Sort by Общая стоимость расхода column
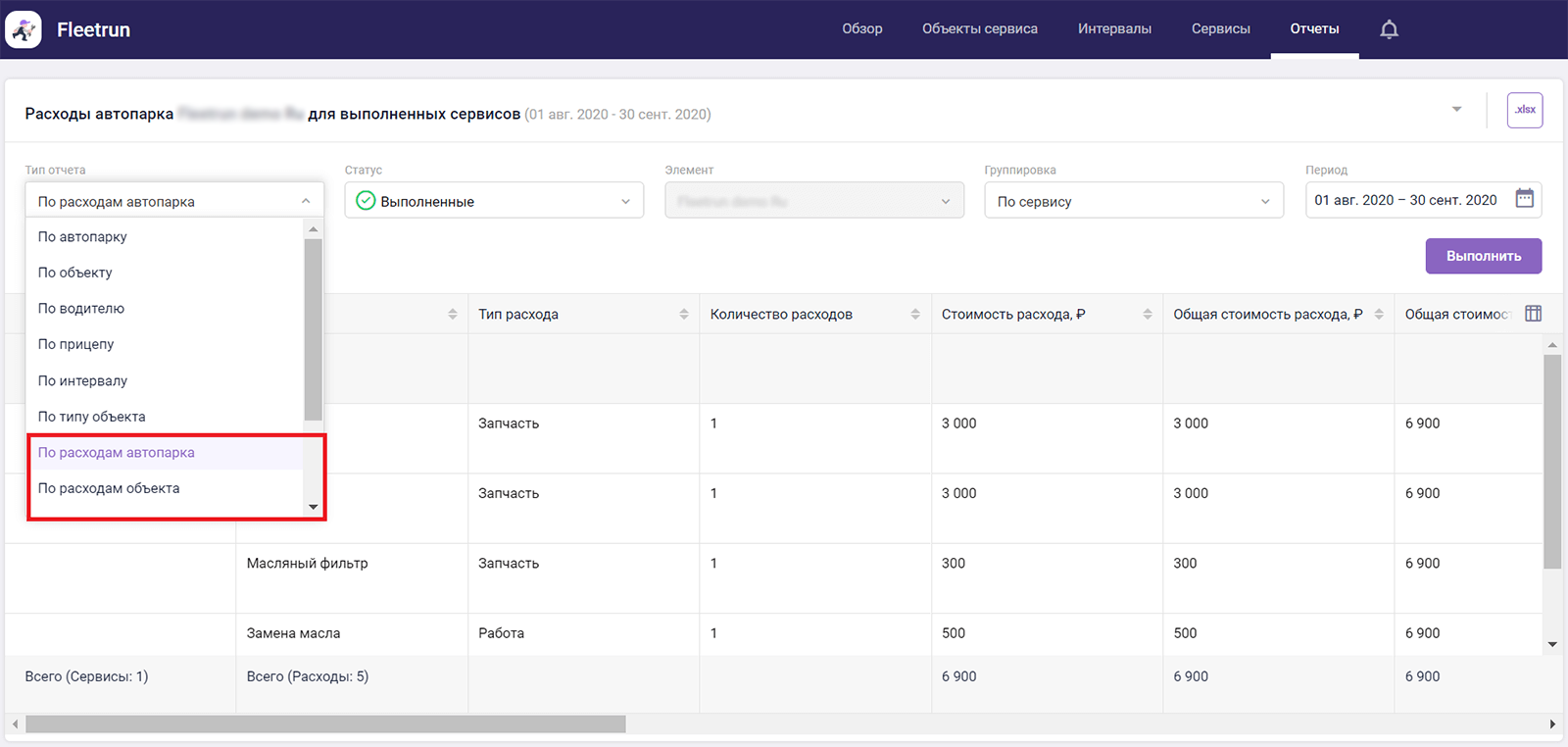The image size is (1568, 747). click(1378, 315)
